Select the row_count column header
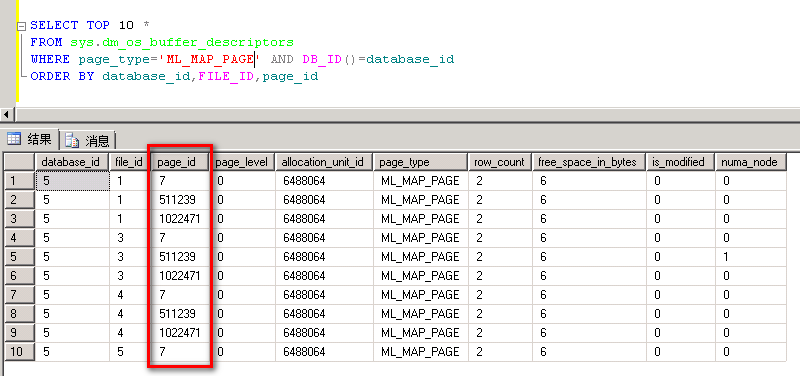This screenshot has width=800, height=376. click(499, 162)
